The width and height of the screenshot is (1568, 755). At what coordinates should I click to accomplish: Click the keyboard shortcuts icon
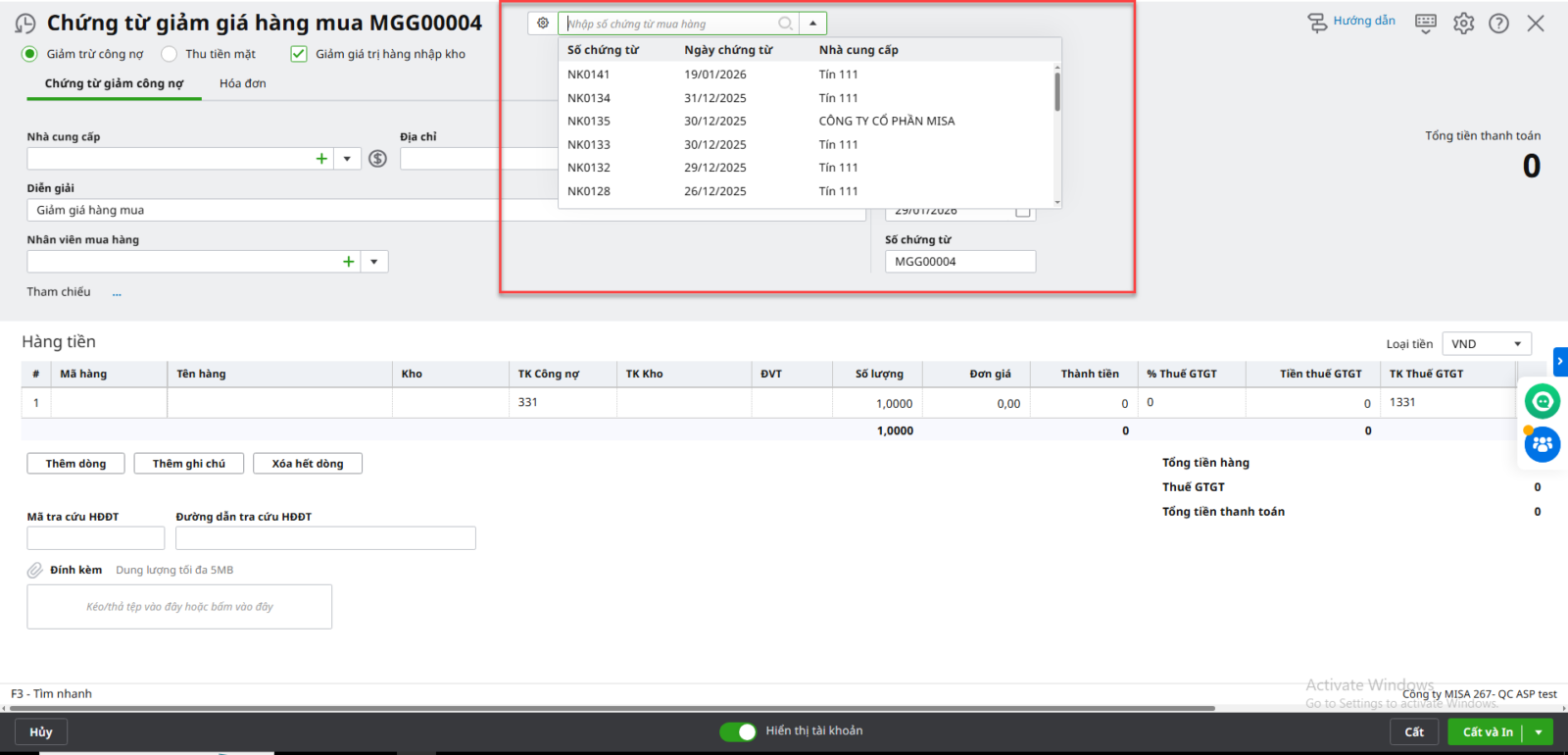tap(1425, 23)
